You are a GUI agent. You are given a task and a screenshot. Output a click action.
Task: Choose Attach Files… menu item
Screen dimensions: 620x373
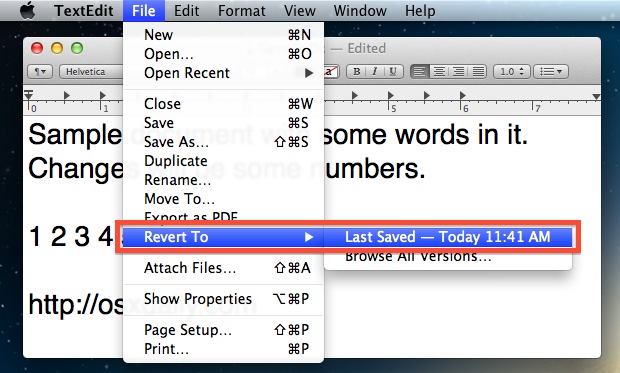(223, 268)
